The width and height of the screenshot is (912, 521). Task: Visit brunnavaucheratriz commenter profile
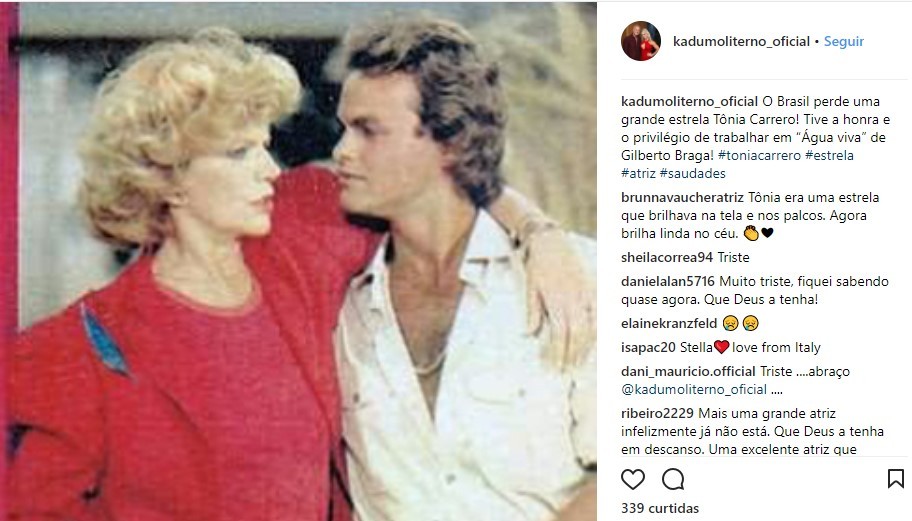pyautogui.click(x=682, y=198)
